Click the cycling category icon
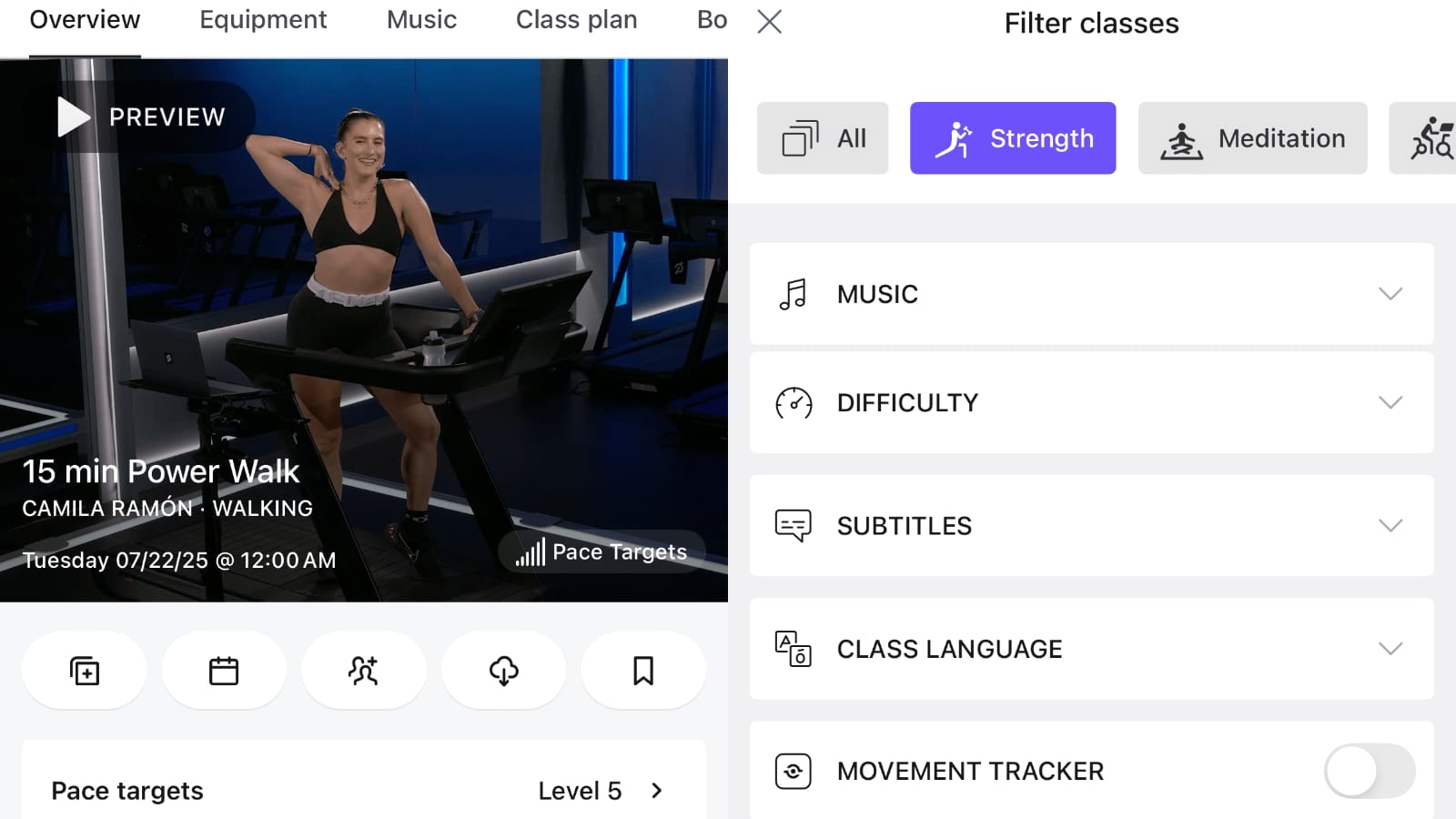 (x=1426, y=138)
